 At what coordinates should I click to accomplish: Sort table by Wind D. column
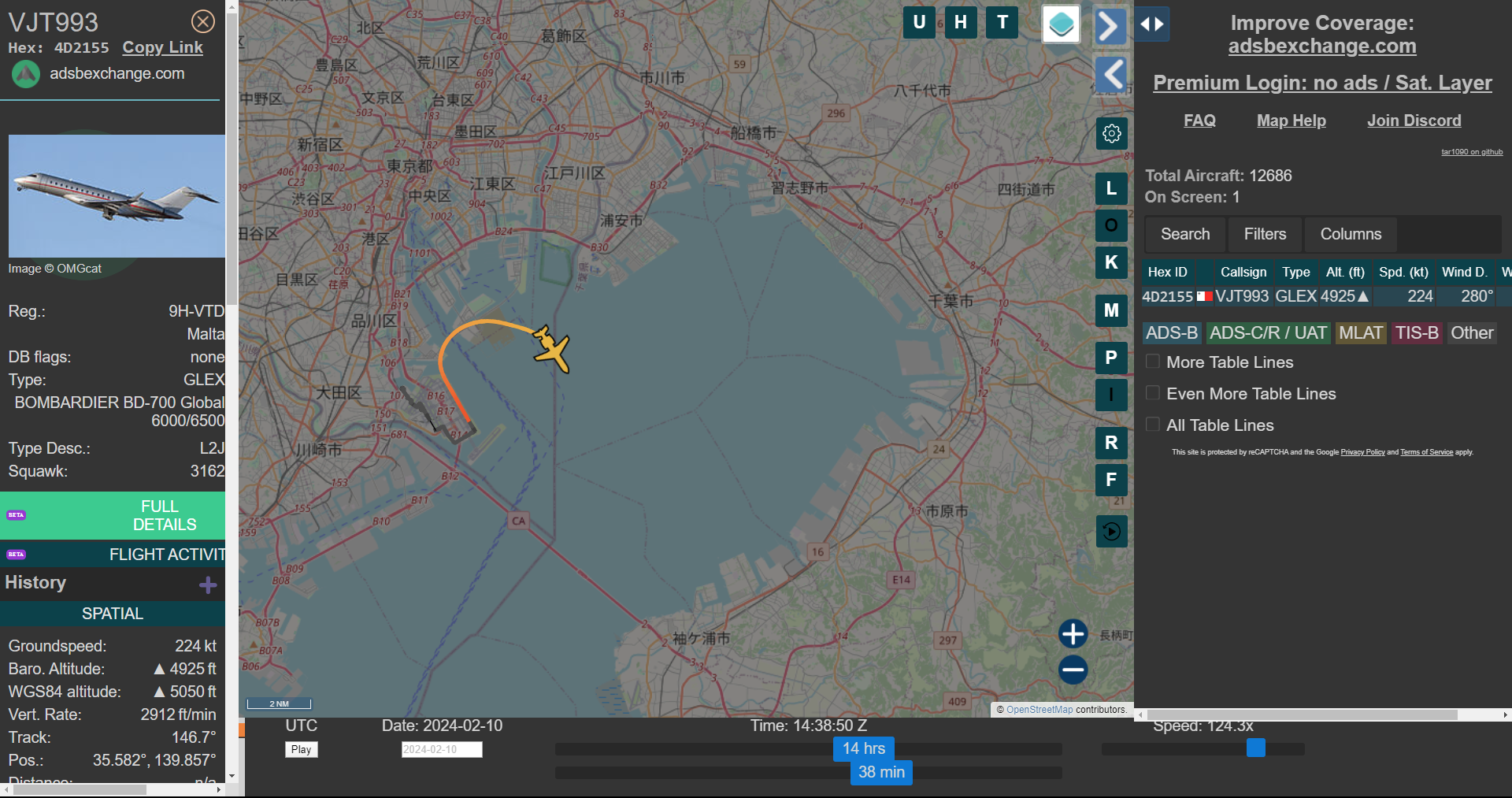pos(1465,272)
